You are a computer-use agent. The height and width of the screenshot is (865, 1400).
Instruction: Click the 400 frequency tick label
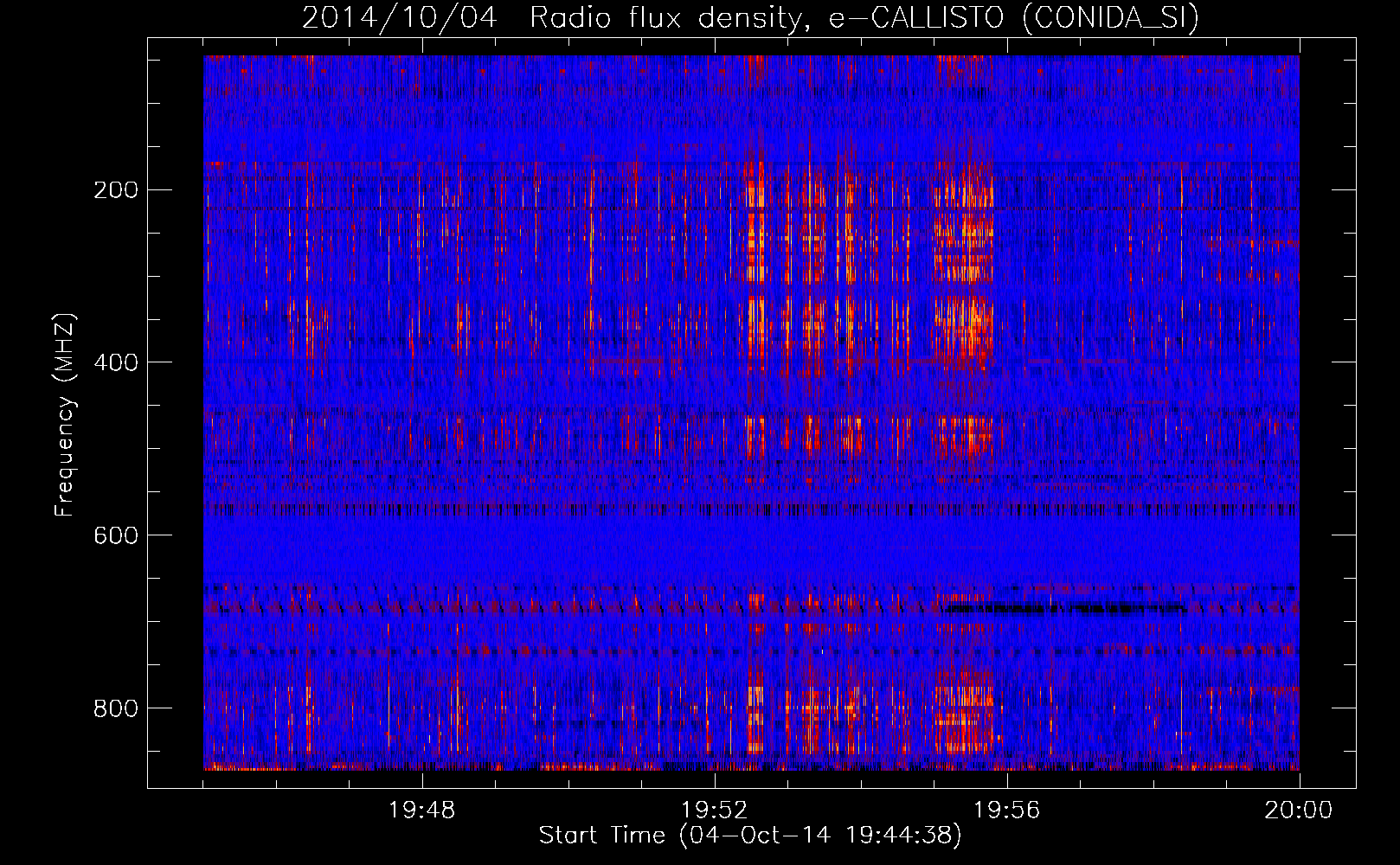click(115, 362)
